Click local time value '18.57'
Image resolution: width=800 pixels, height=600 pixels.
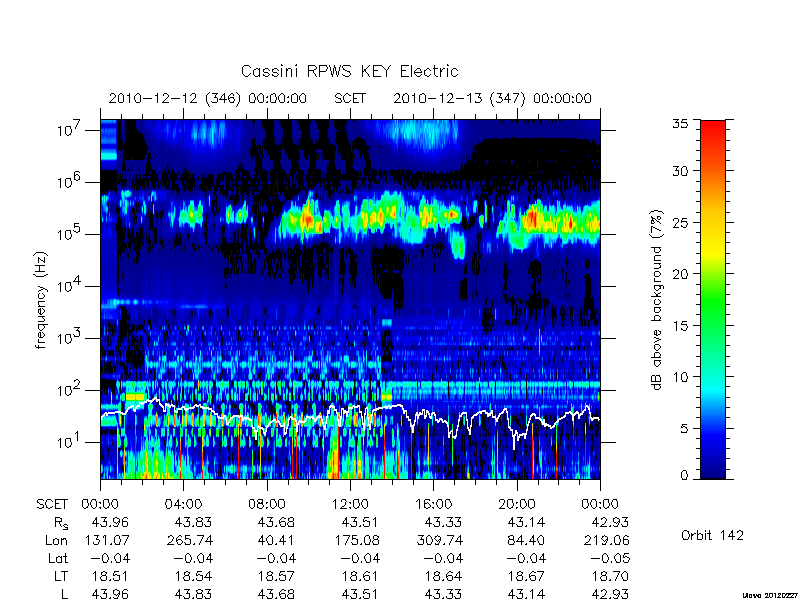pyautogui.click(x=276, y=576)
